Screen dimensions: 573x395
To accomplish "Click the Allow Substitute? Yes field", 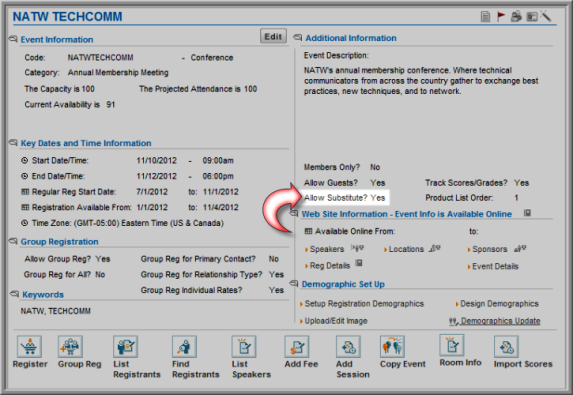I will pos(345,198).
